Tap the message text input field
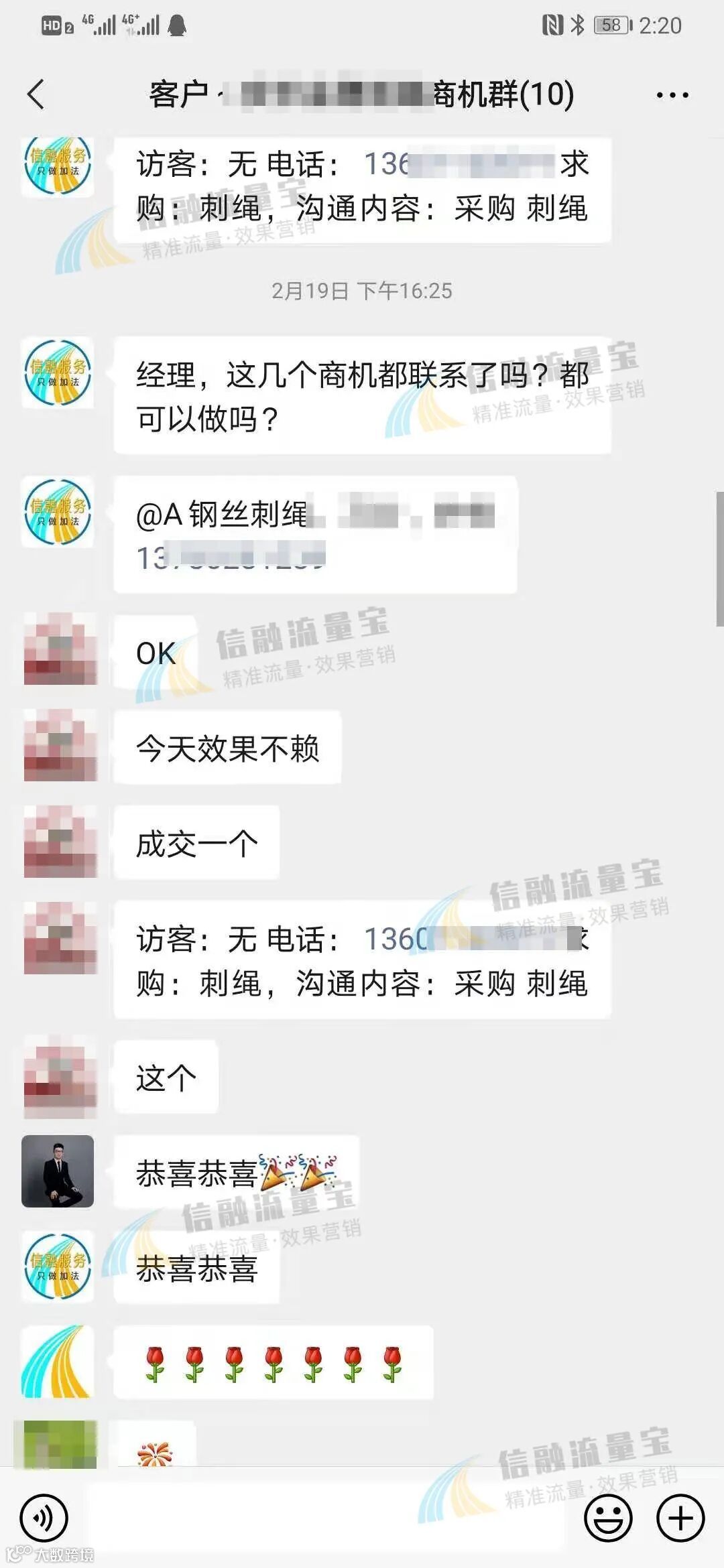The image size is (724, 1568). [325, 1518]
